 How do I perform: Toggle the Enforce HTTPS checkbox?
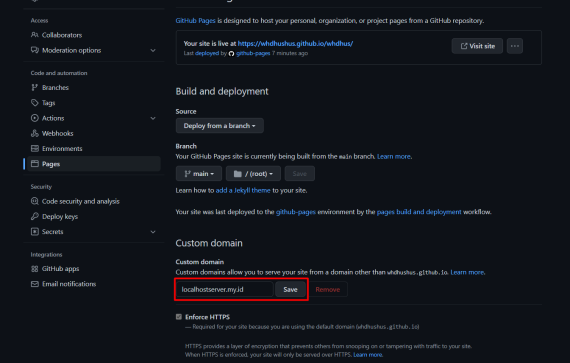tap(179, 317)
